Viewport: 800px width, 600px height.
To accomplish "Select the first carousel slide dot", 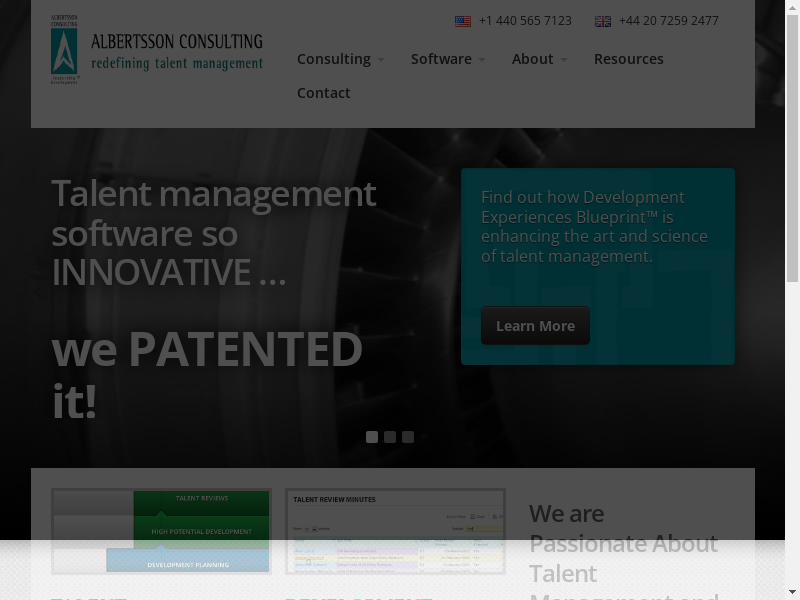I will pyautogui.click(x=372, y=437).
